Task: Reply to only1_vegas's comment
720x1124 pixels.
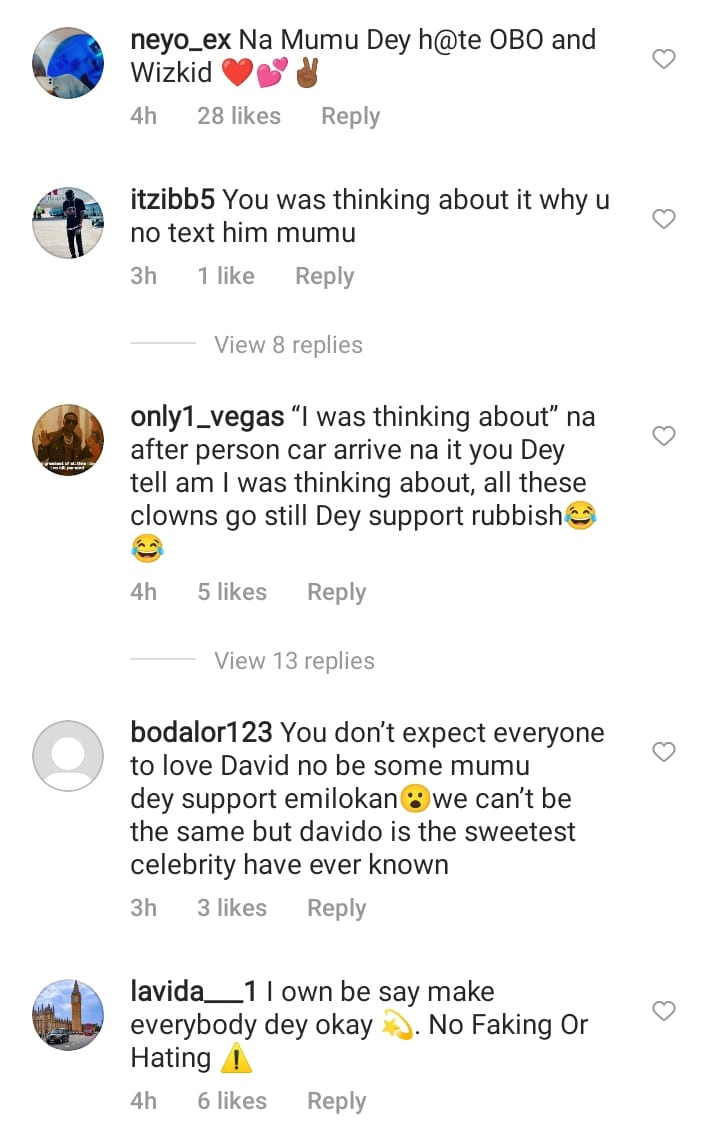Action: pyautogui.click(x=336, y=592)
